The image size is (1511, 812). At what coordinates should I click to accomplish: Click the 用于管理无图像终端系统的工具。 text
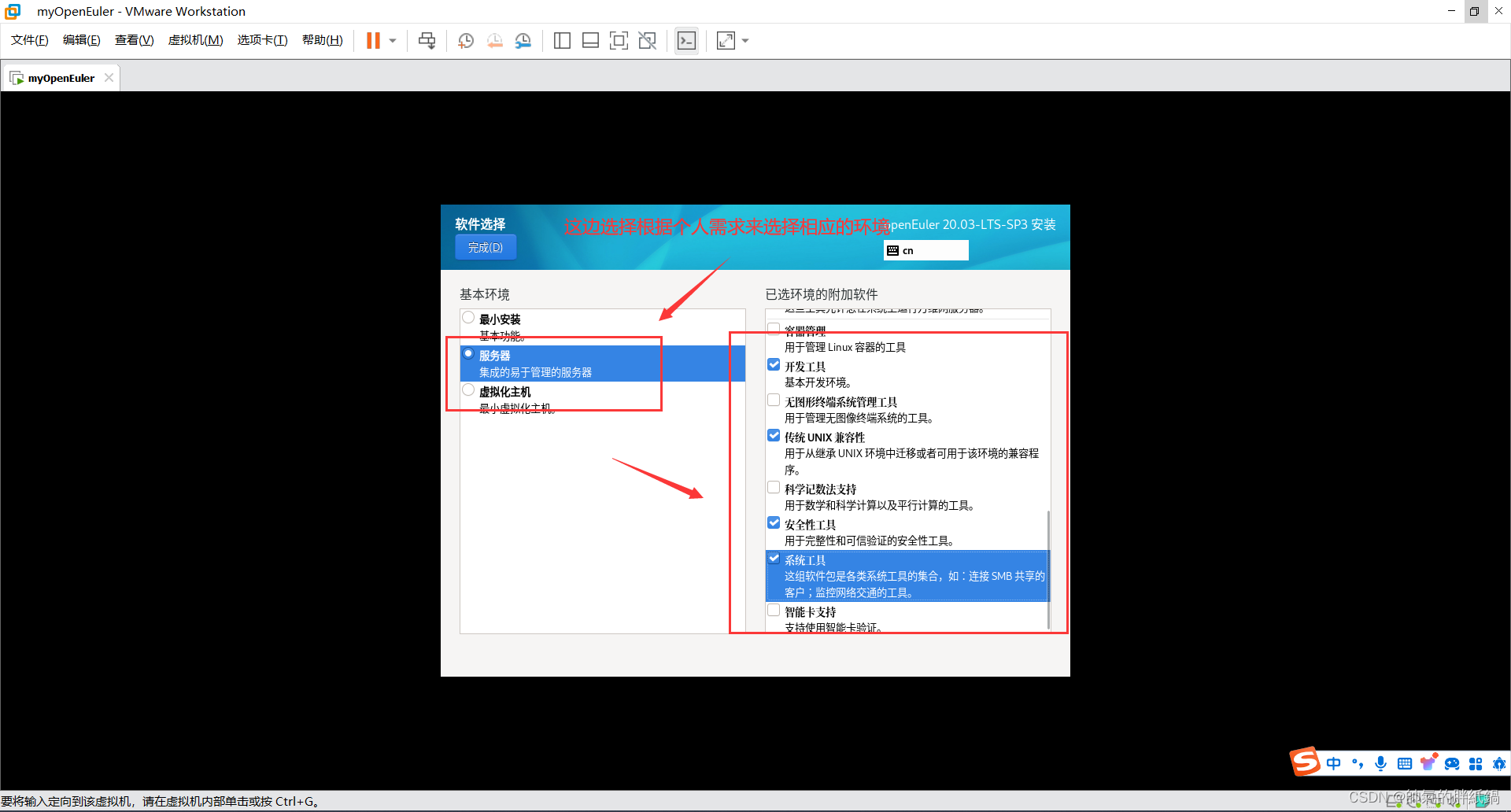(x=859, y=418)
